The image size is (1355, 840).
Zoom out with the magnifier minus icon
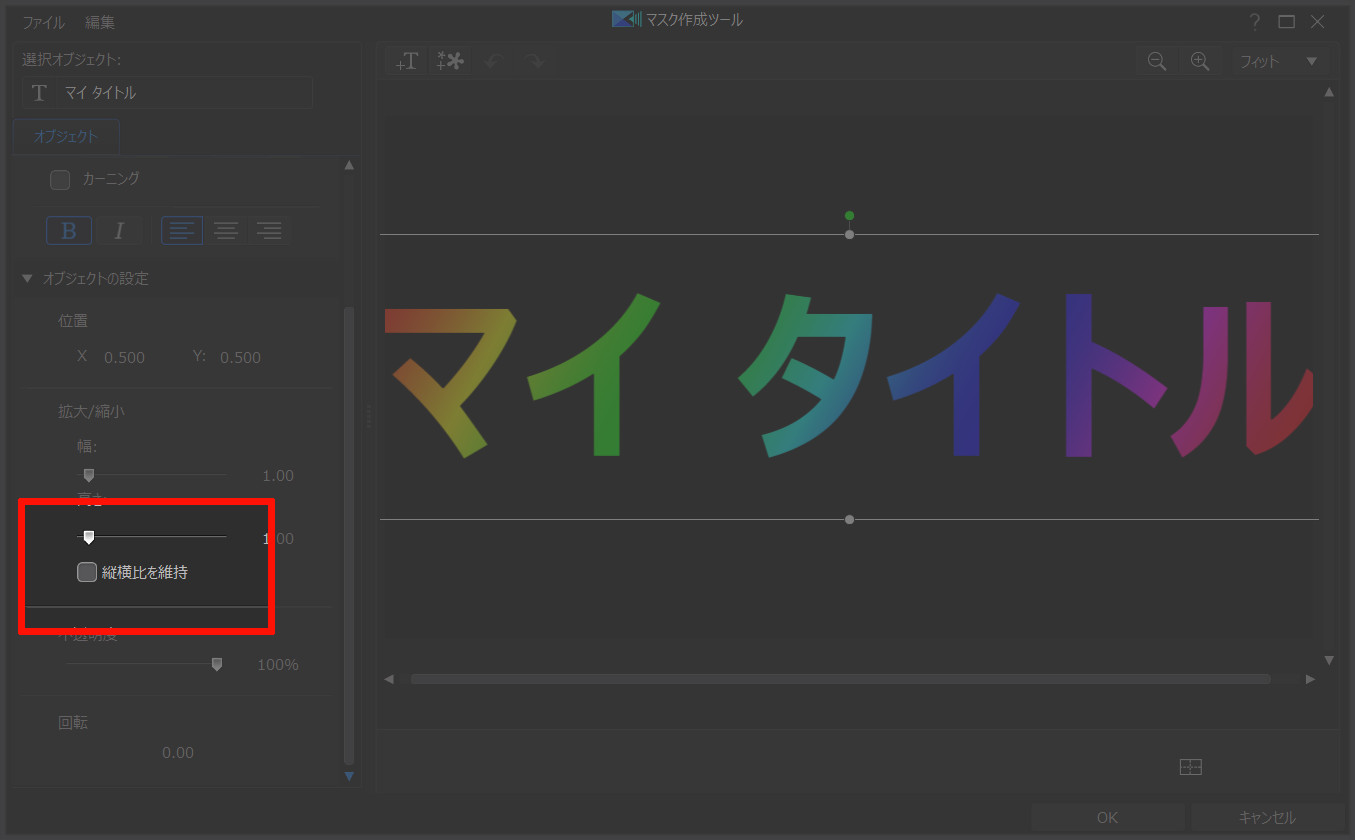click(1157, 61)
